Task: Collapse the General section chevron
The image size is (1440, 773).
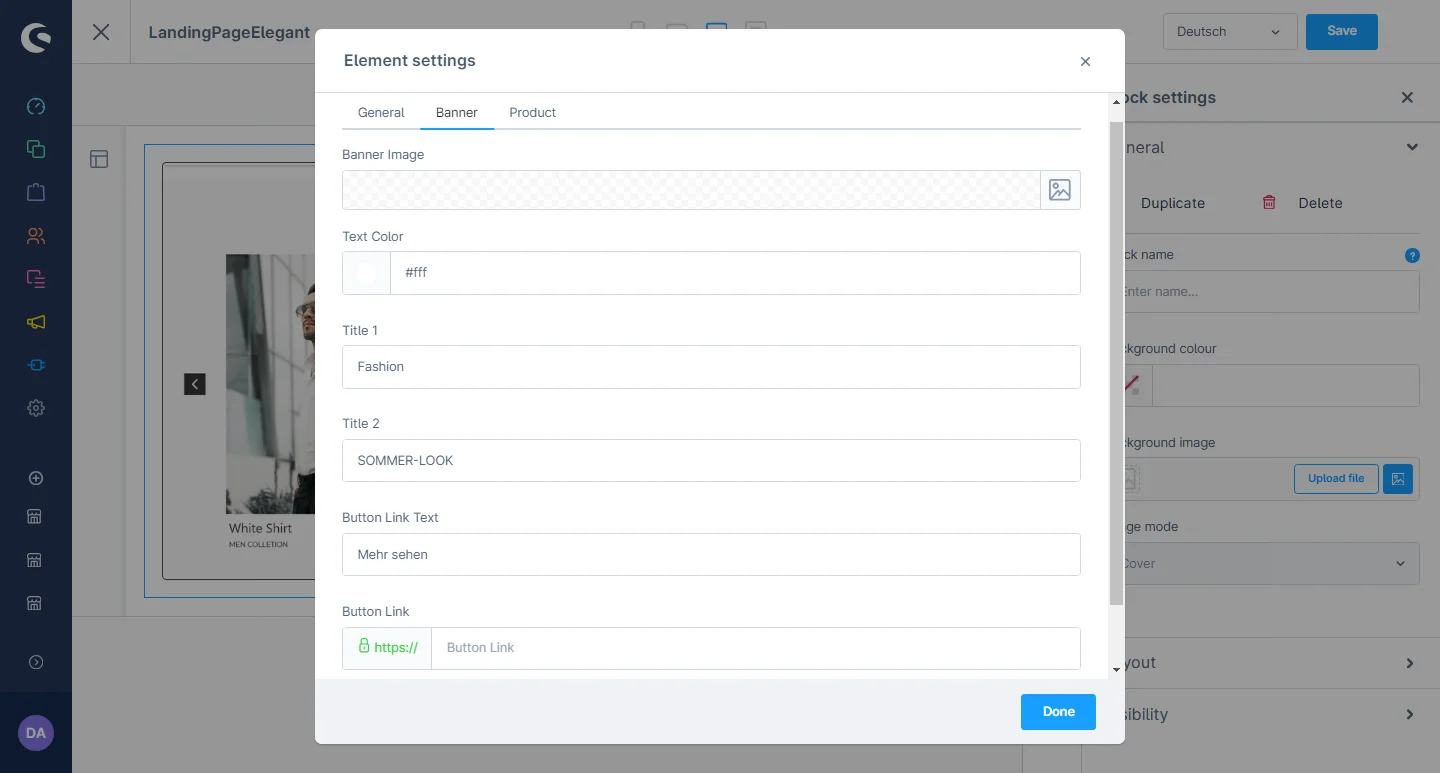Action: [x=1411, y=147]
